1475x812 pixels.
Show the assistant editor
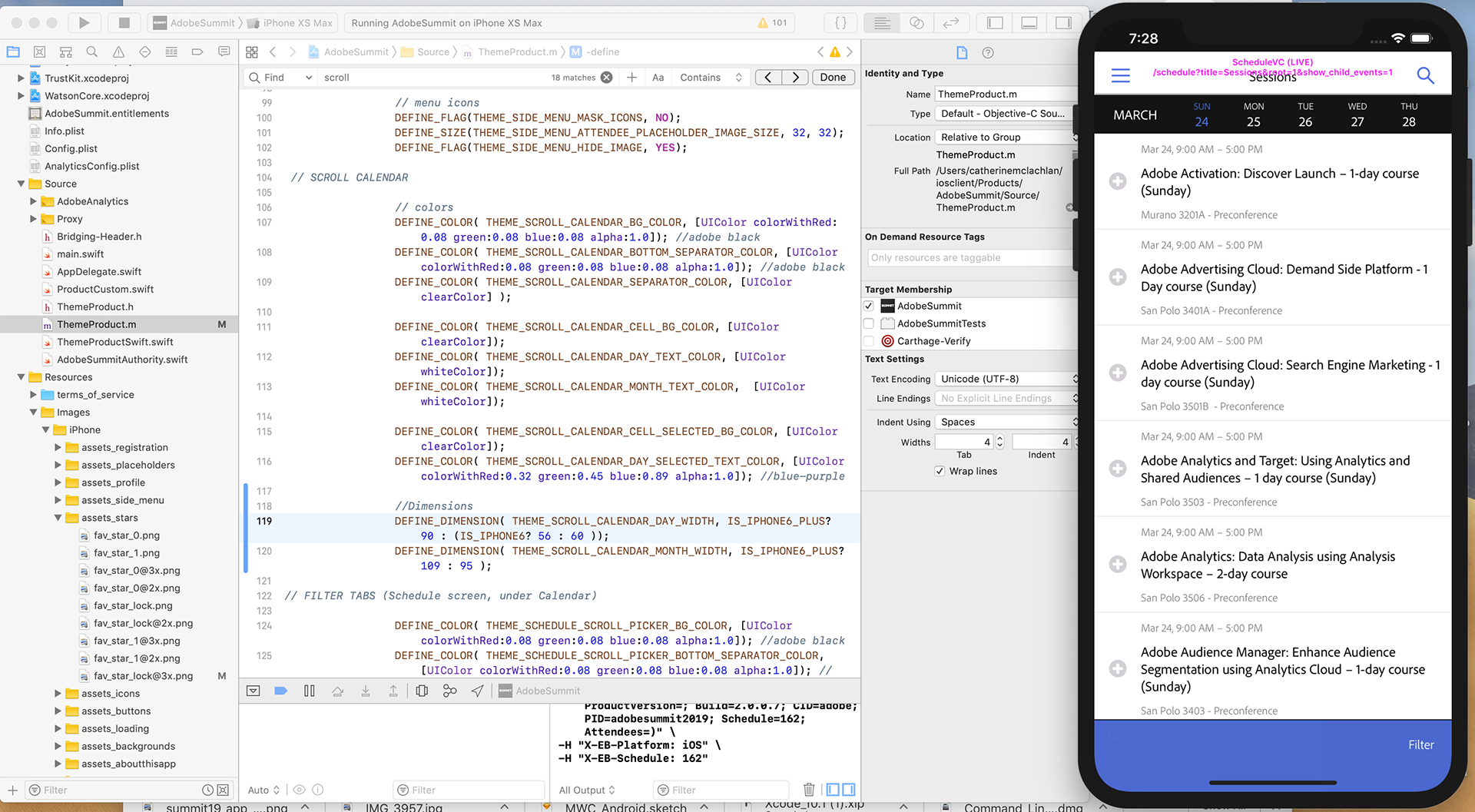pyautogui.click(x=916, y=23)
